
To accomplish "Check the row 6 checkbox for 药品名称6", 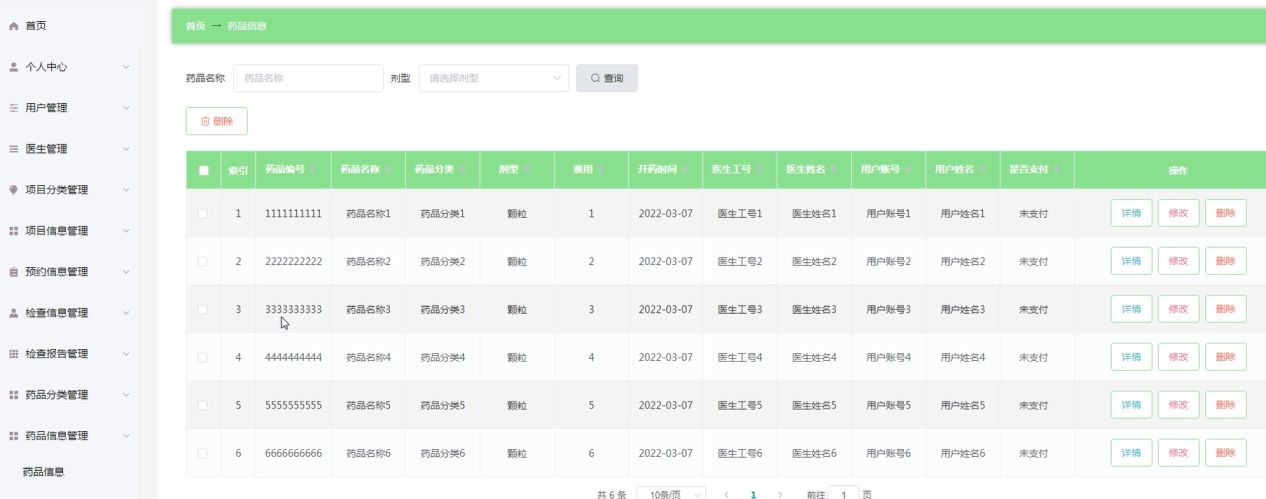I will pyautogui.click(x=204, y=453).
